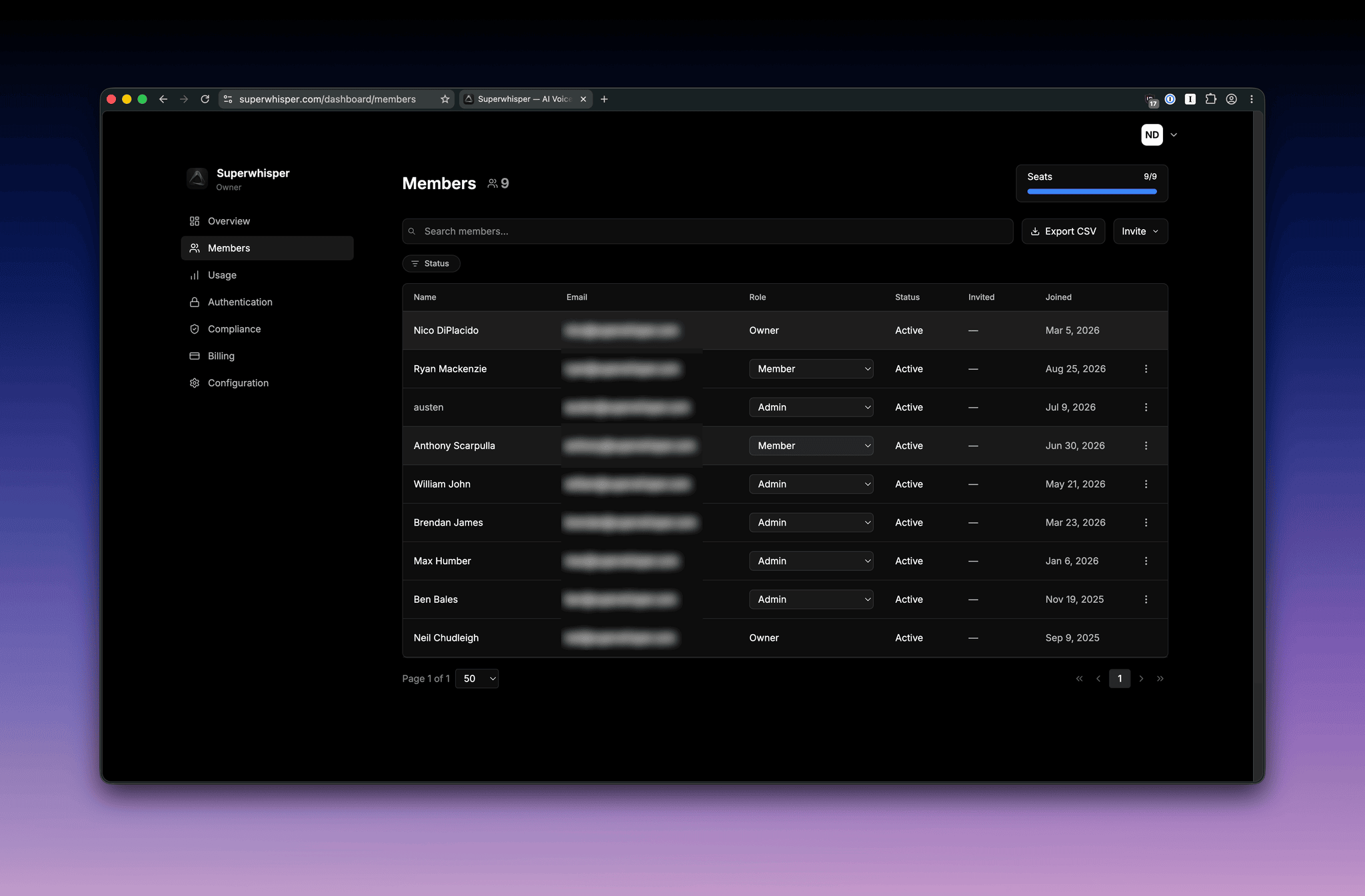Viewport: 1365px width, 896px height.
Task: Close the Superwhisper browser tab
Action: pyautogui.click(x=583, y=99)
